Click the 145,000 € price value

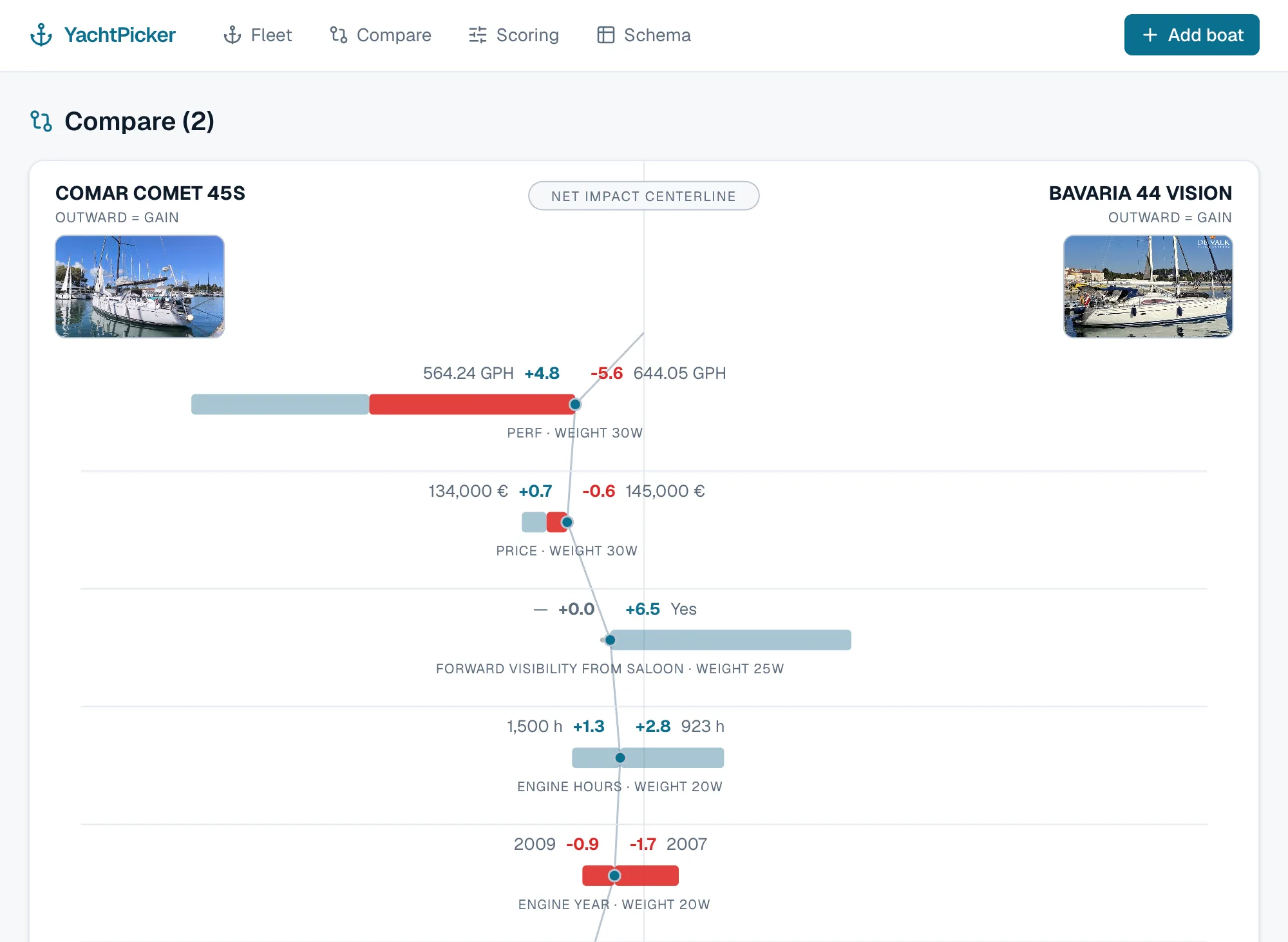665,491
